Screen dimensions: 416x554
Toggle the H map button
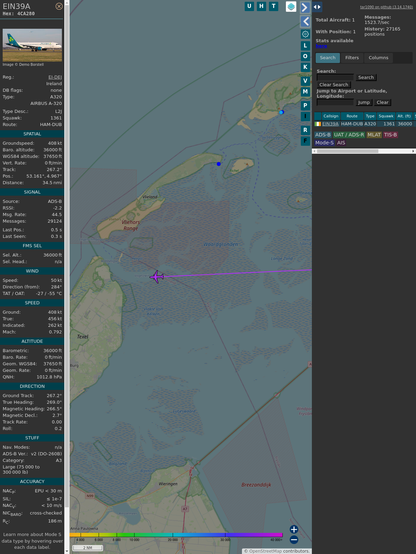click(261, 6)
